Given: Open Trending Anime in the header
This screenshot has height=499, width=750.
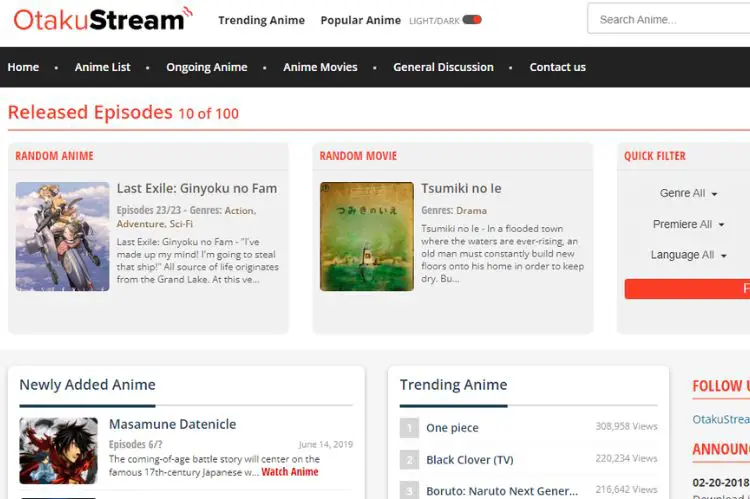Looking at the screenshot, I should coord(262,21).
